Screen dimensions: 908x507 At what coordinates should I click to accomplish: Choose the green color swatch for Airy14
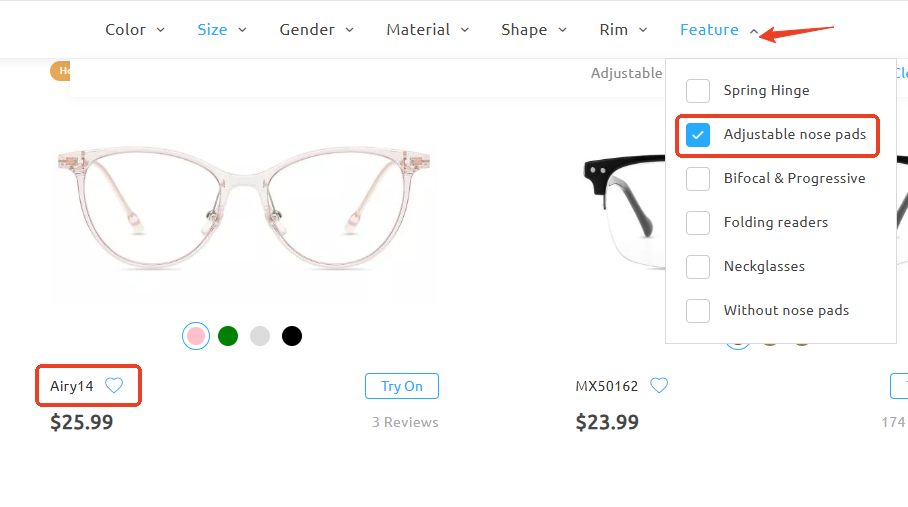[228, 336]
